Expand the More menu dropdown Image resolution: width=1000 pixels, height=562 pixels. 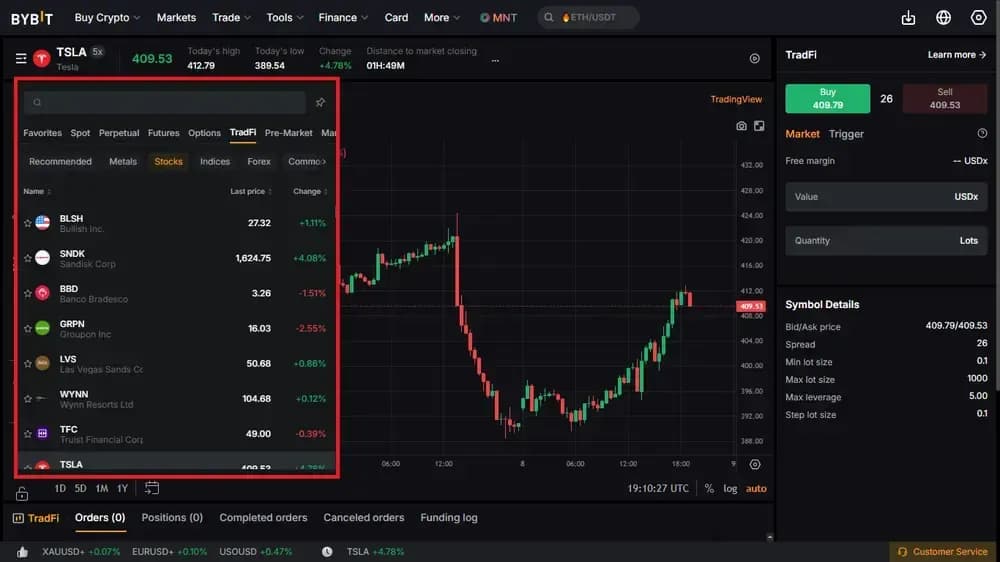coord(442,18)
